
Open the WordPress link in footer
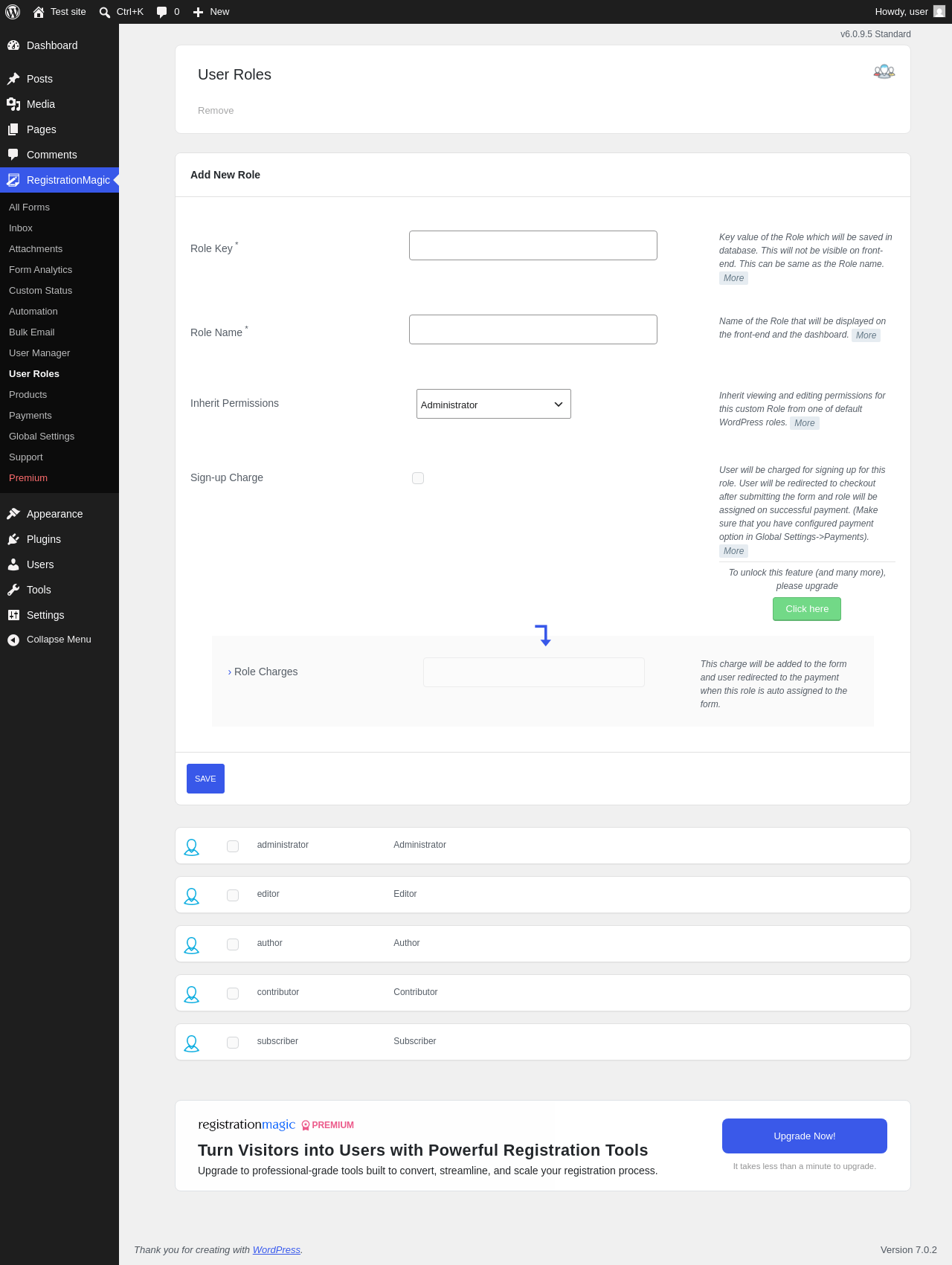pyautogui.click(x=277, y=1250)
